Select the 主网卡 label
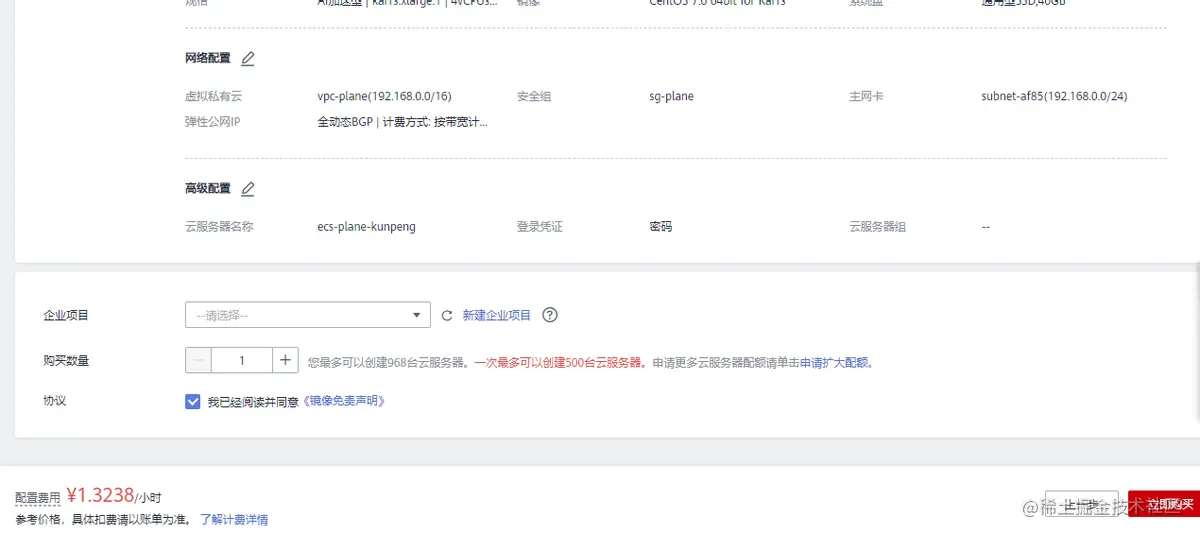The height and width of the screenshot is (535, 1200). click(x=866, y=97)
